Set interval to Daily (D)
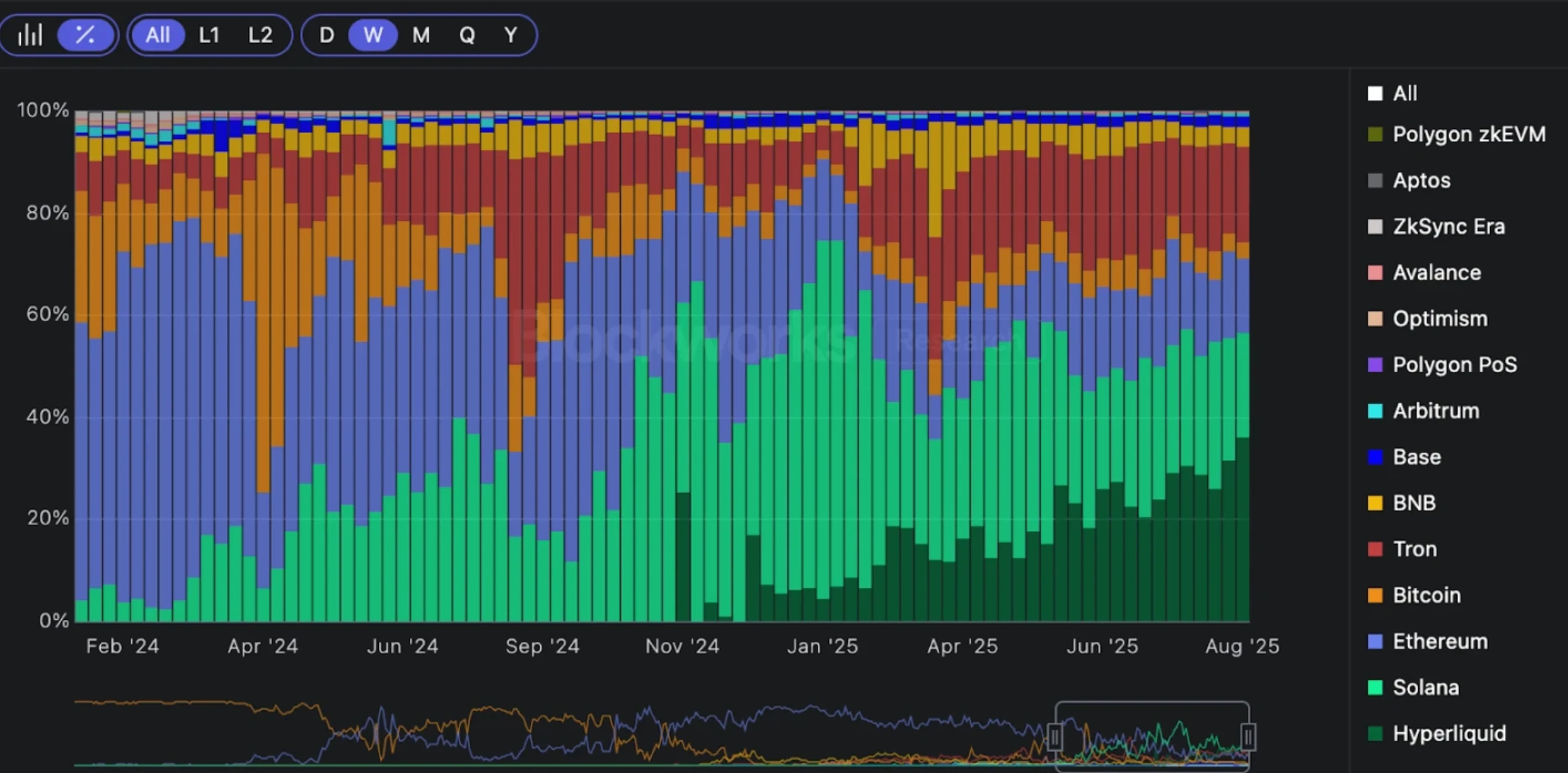 [x=326, y=35]
